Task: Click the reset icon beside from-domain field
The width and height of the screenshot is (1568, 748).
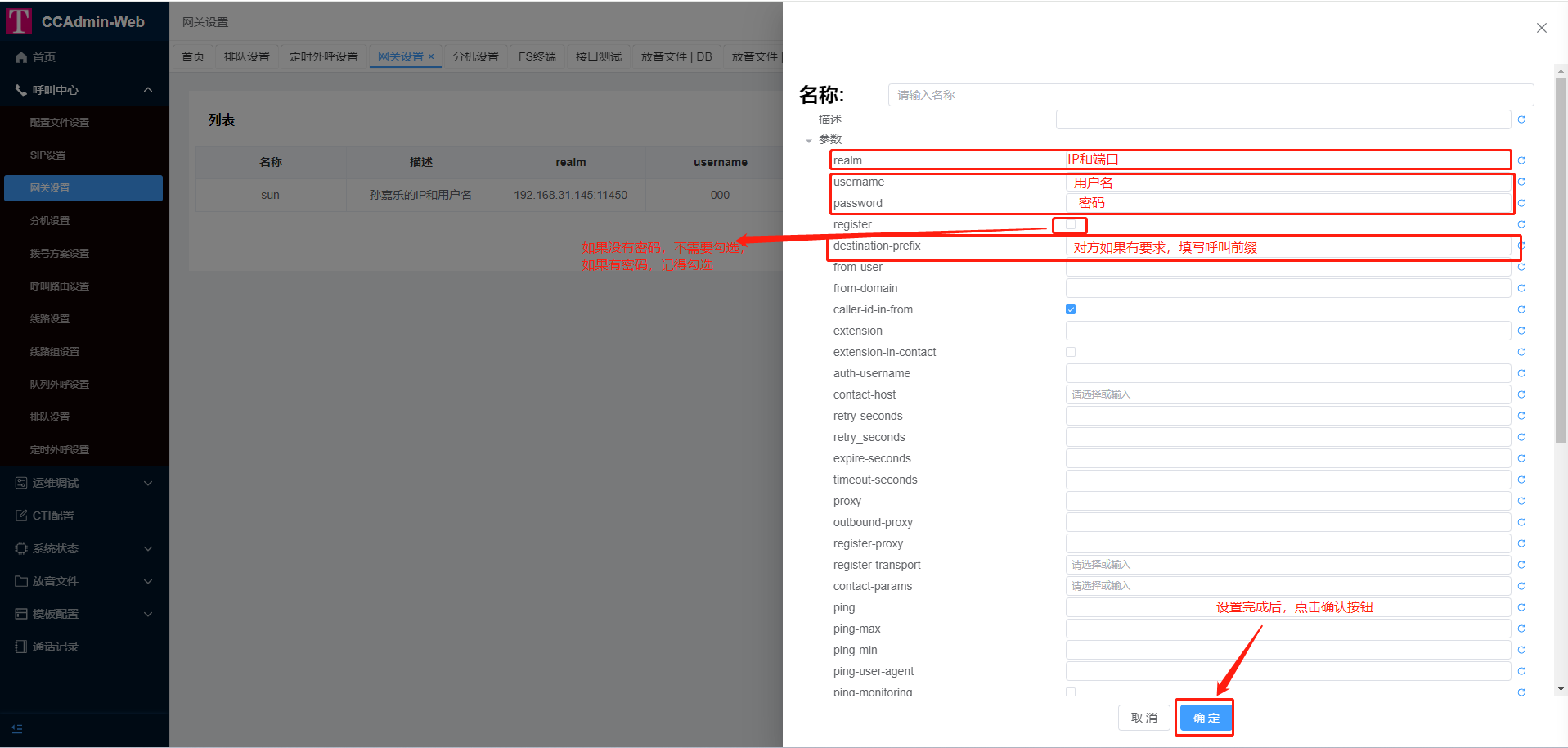Action: [1521, 288]
